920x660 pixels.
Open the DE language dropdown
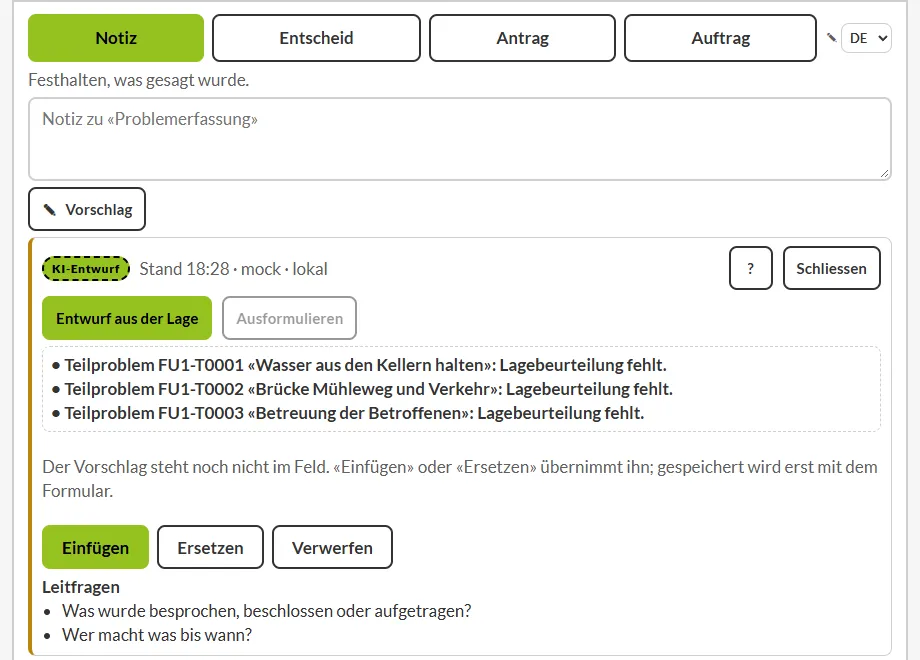(867, 38)
